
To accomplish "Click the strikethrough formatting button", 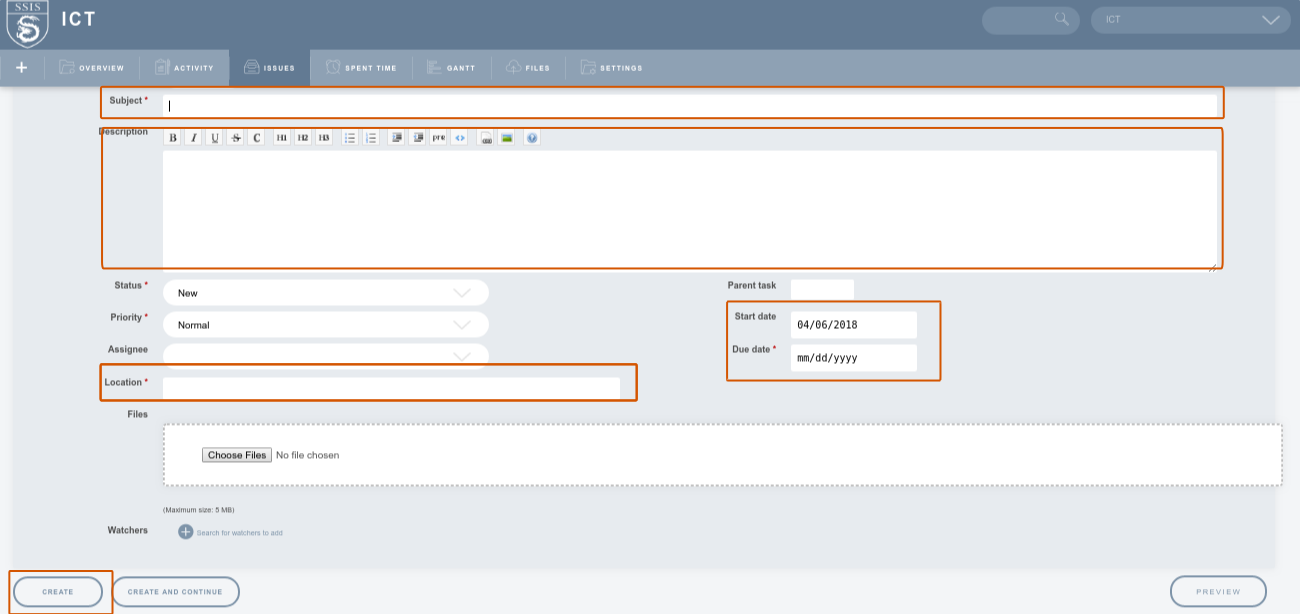I will (236, 138).
